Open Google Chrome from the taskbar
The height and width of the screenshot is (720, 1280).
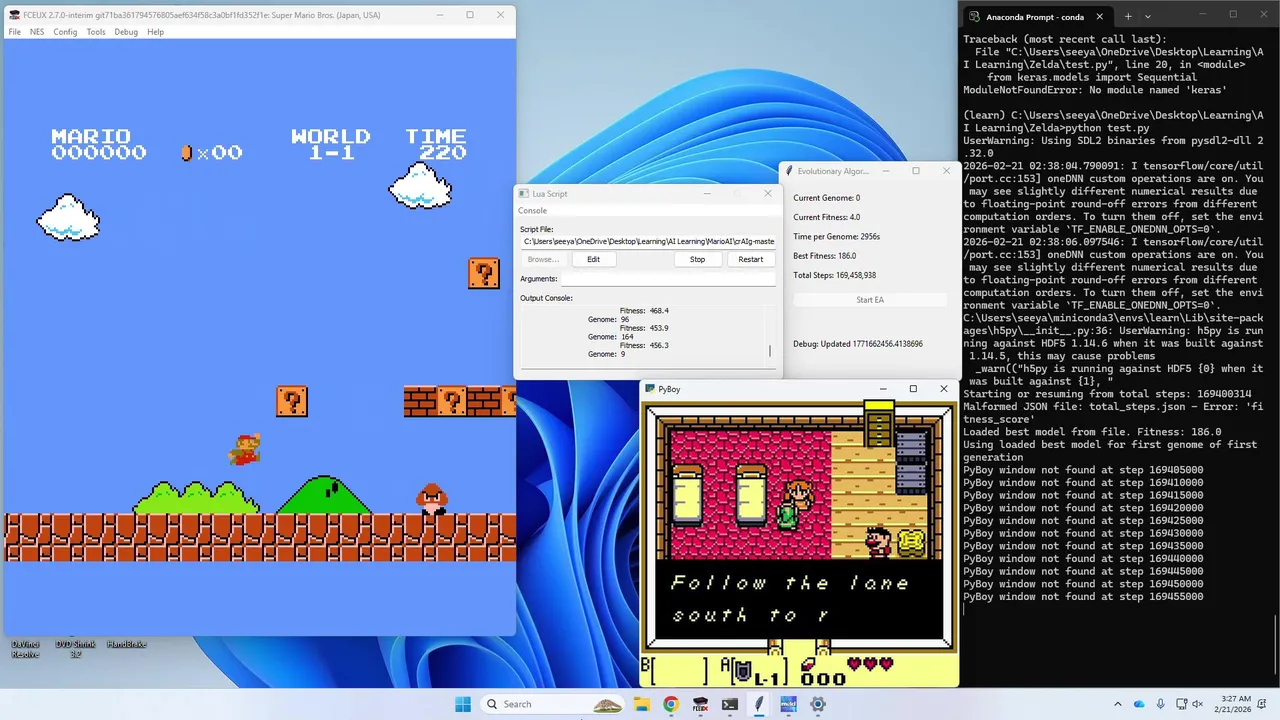click(x=671, y=704)
